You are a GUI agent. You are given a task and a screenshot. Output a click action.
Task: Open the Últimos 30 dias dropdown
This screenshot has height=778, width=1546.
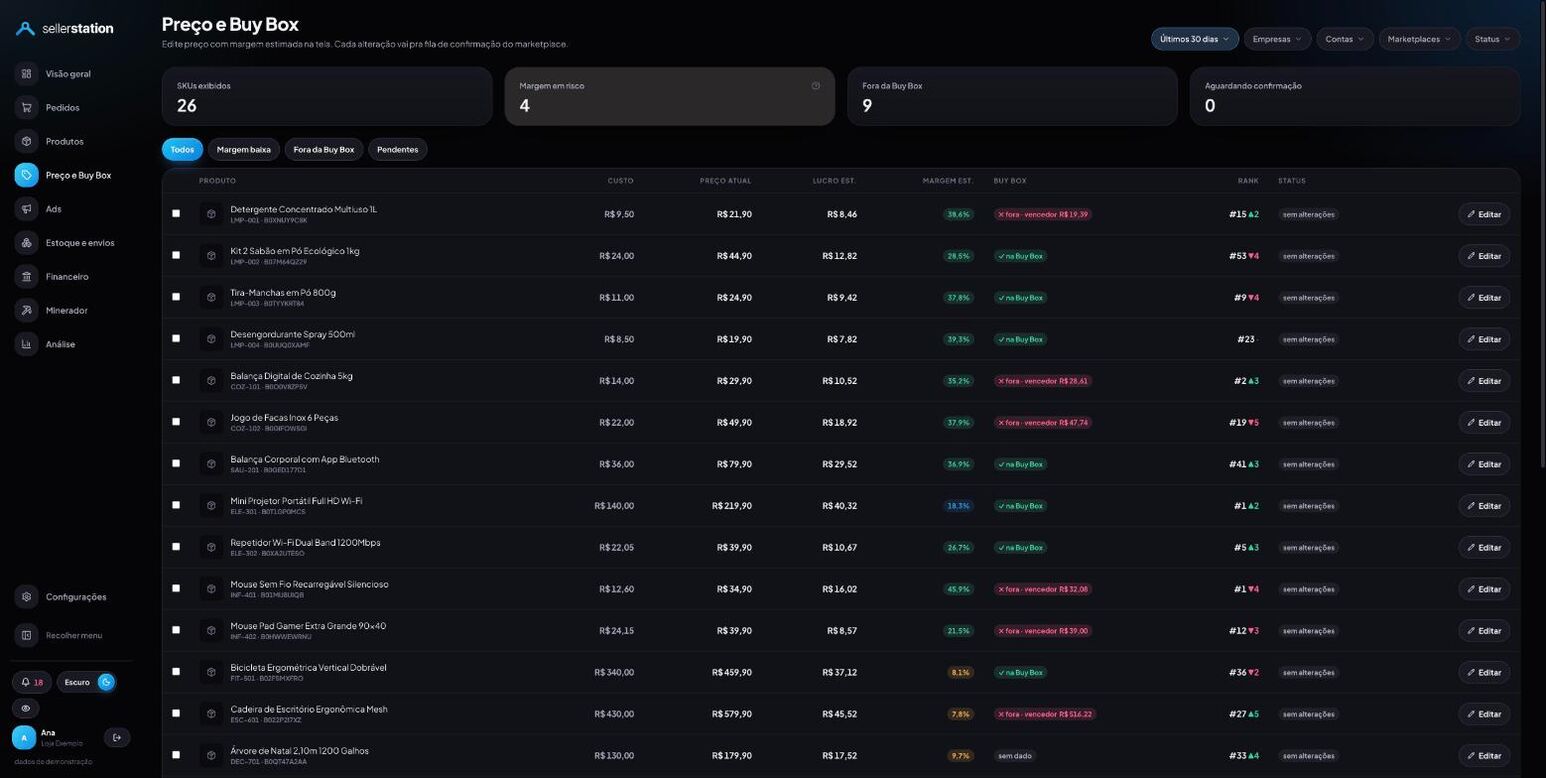click(x=1195, y=39)
